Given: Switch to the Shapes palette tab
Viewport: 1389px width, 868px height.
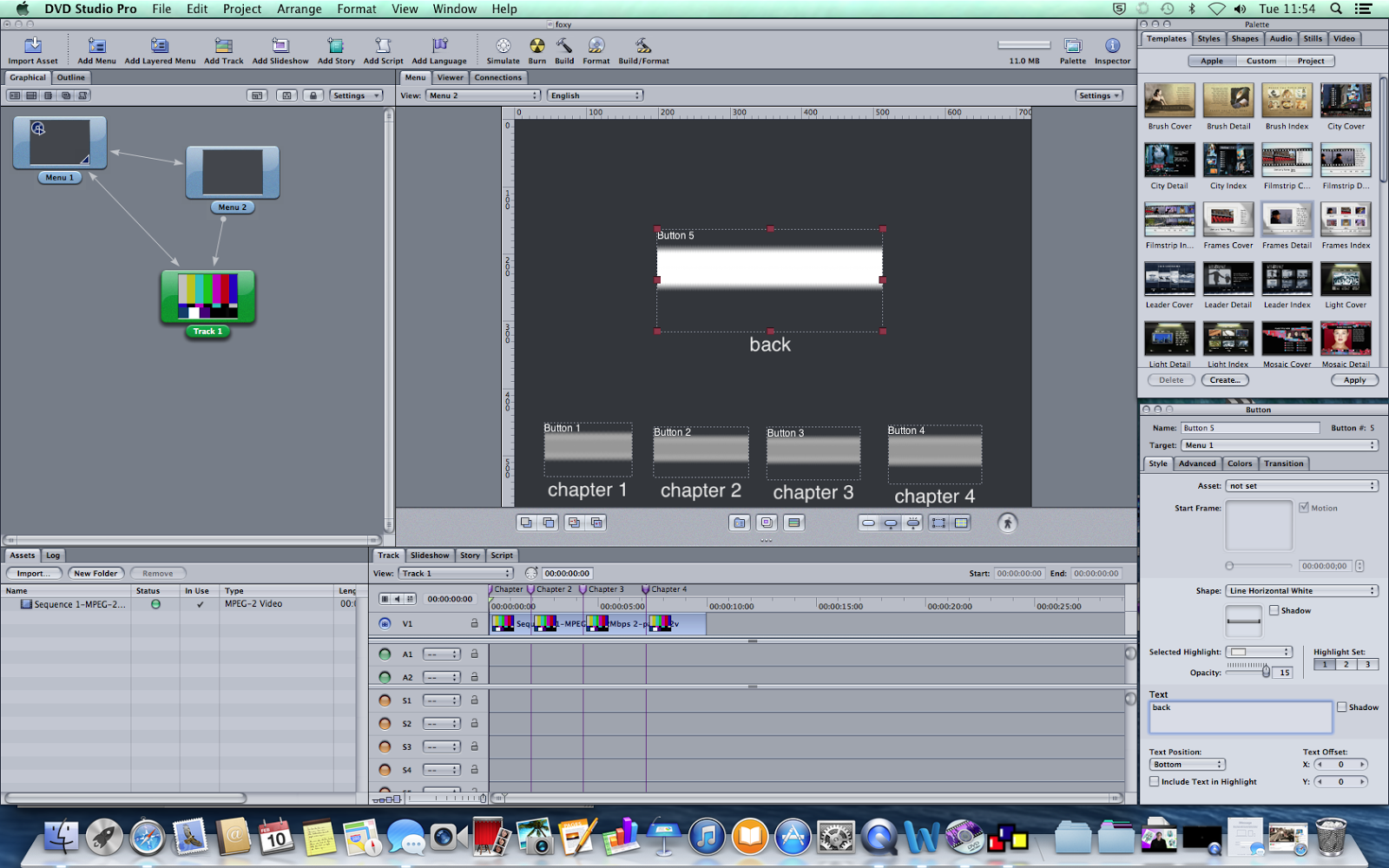Looking at the screenshot, I should pyautogui.click(x=1245, y=38).
